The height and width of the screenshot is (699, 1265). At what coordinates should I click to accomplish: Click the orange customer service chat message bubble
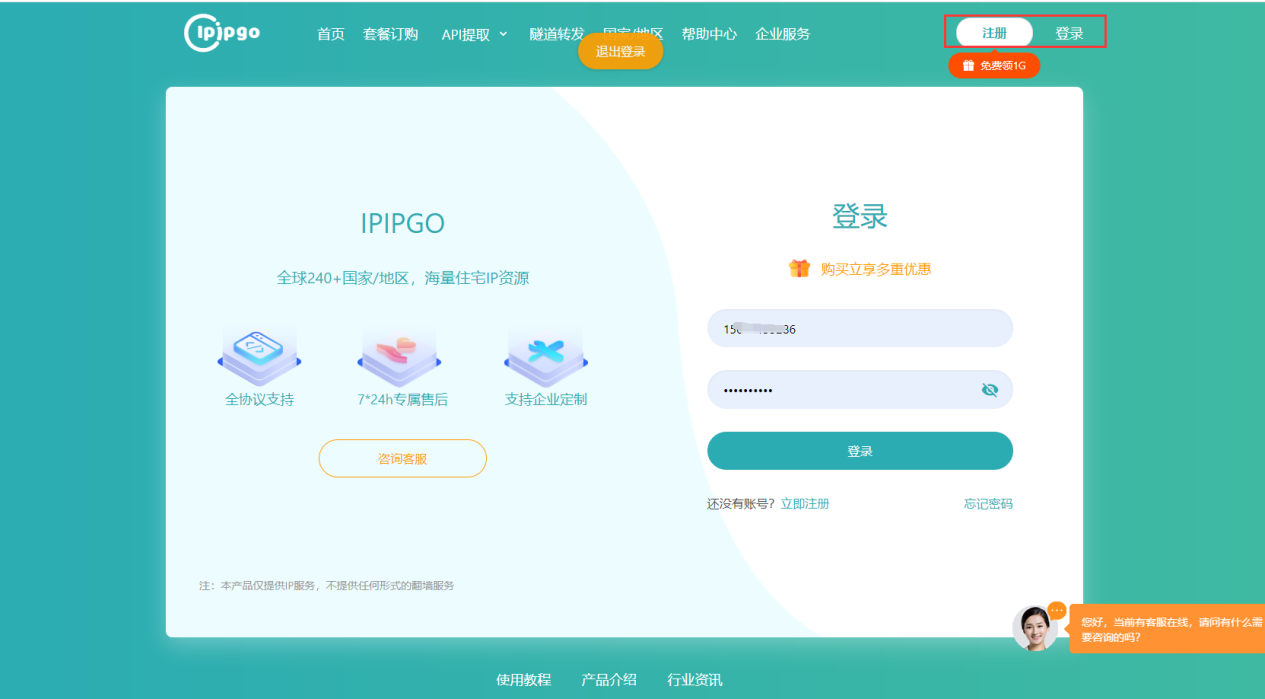point(1167,629)
